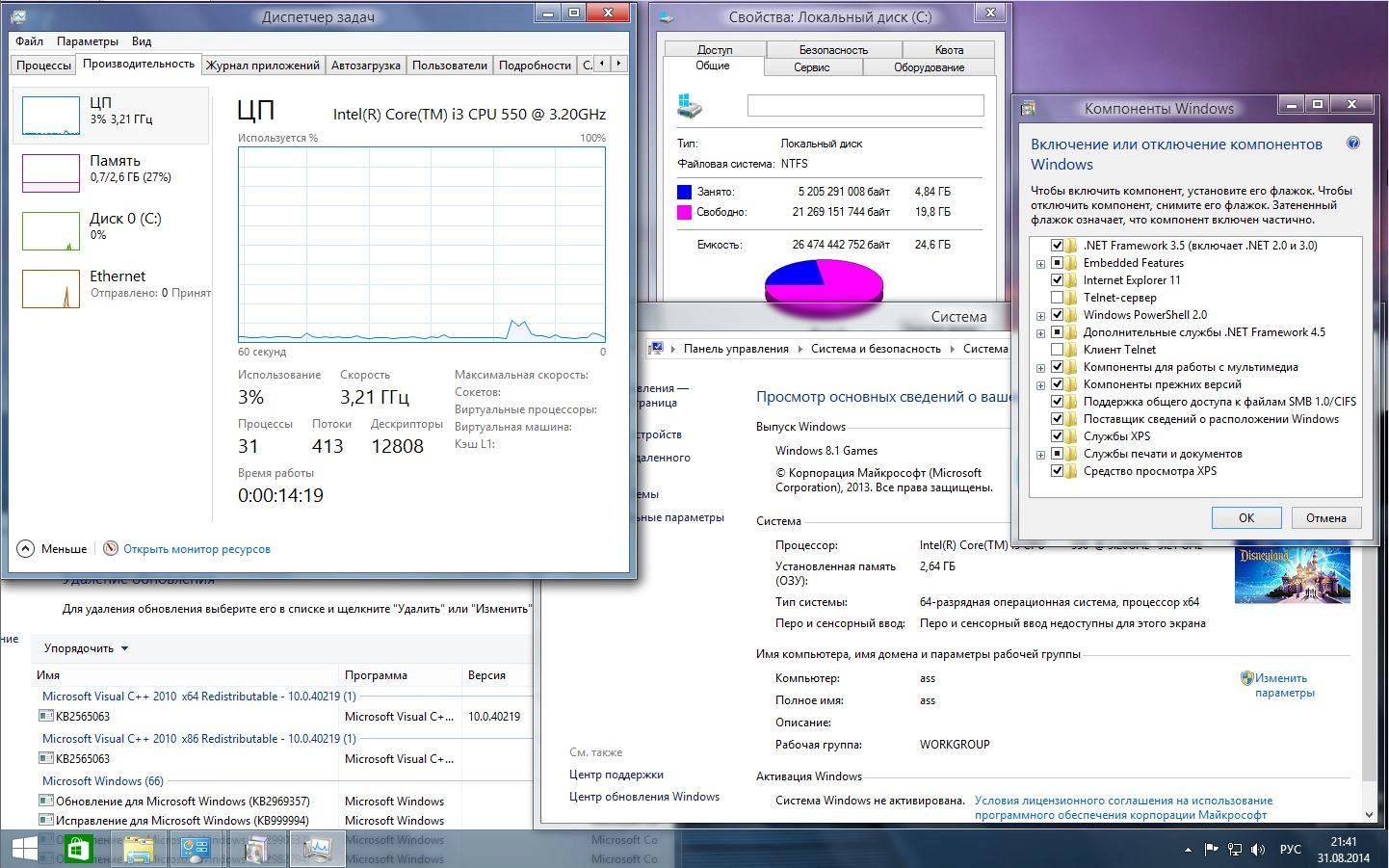The height and width of the screenshot is (868, 1389).
Task: Switch to the Task Manager taskbar icon
Action: pos(317,850)
